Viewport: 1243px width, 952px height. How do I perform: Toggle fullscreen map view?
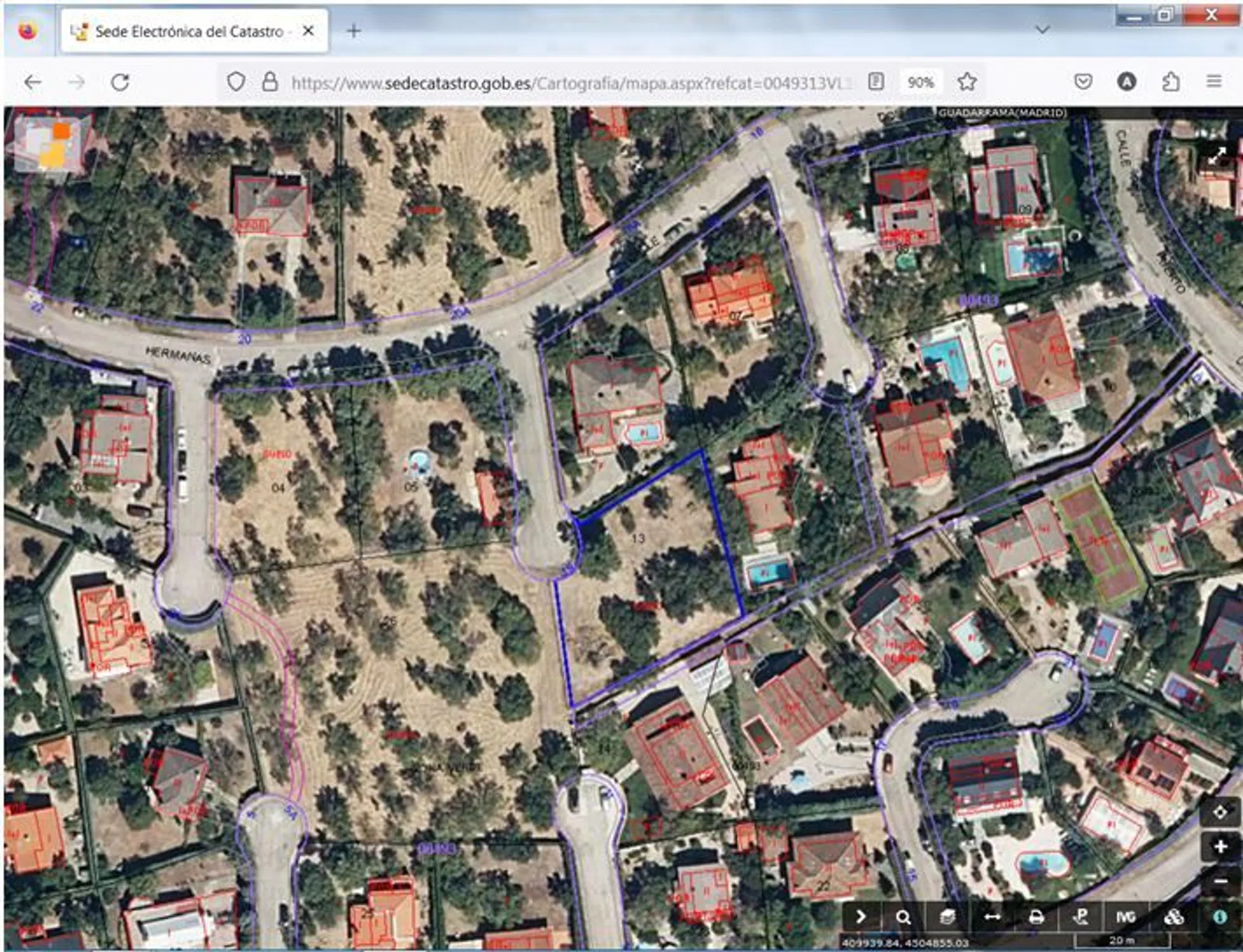[1216, 156]
